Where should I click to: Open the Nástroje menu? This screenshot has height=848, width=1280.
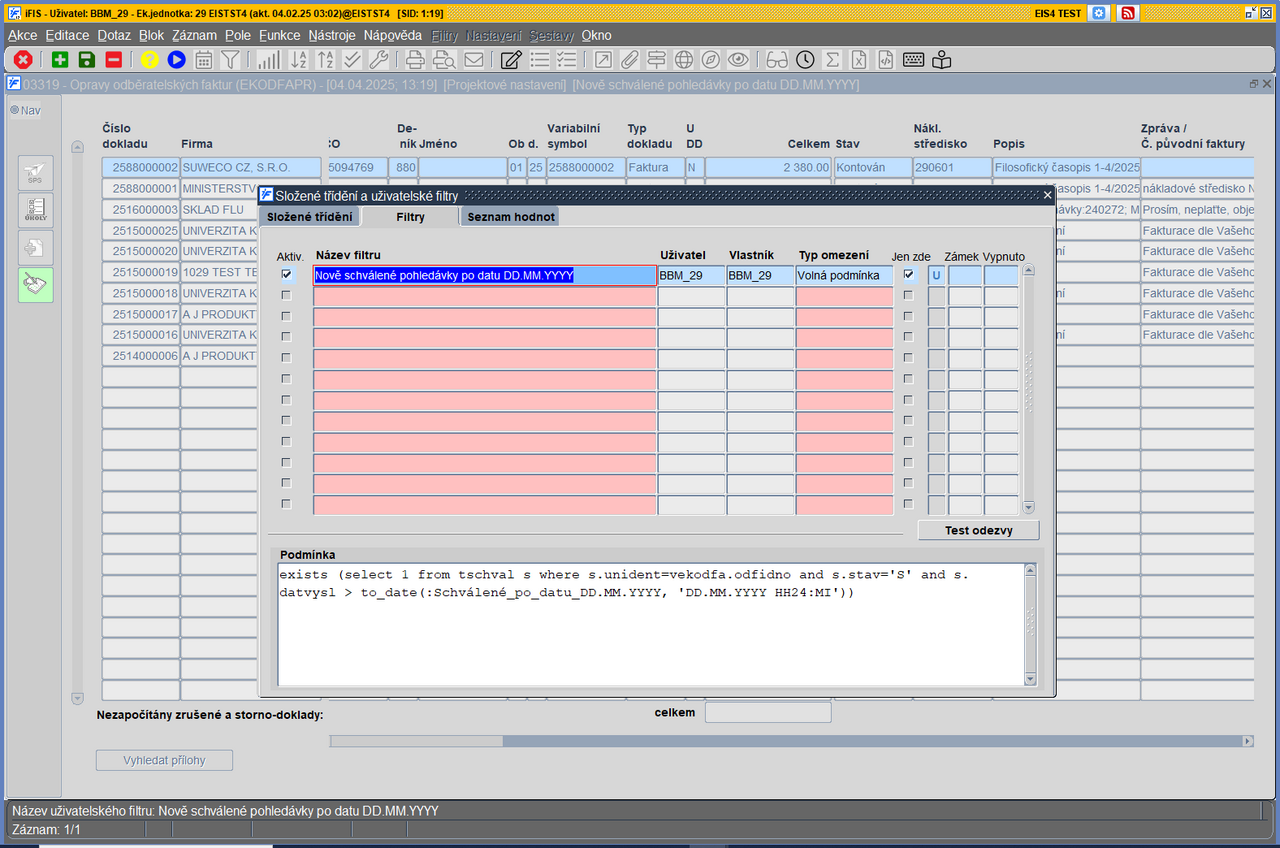click(x=332, y=35)
